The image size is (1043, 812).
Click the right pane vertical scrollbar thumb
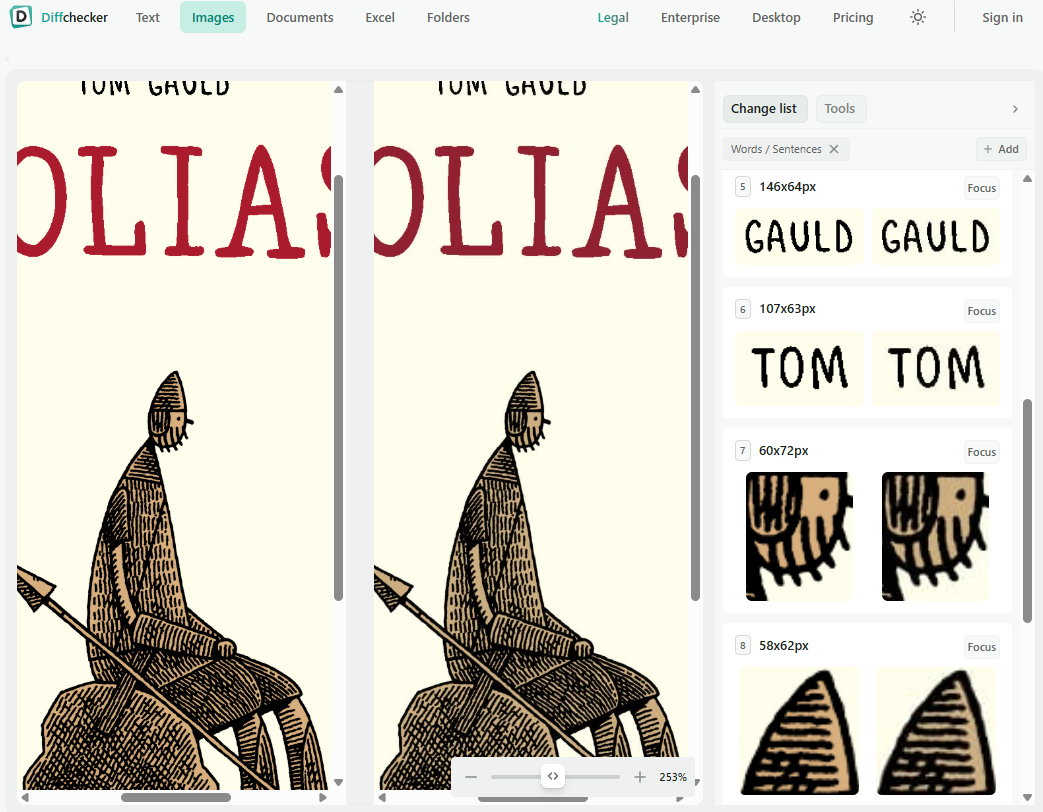point(695,388)
